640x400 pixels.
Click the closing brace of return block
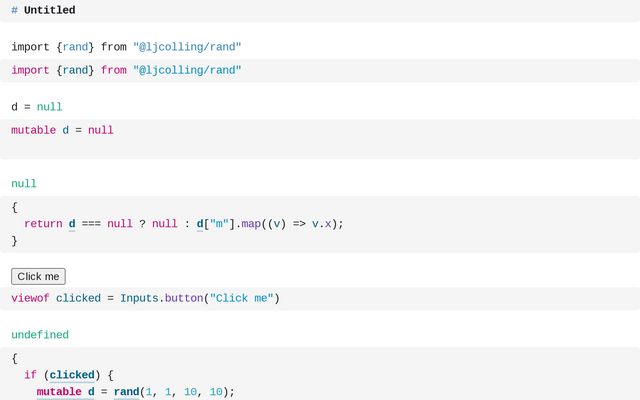click(14, 241)
